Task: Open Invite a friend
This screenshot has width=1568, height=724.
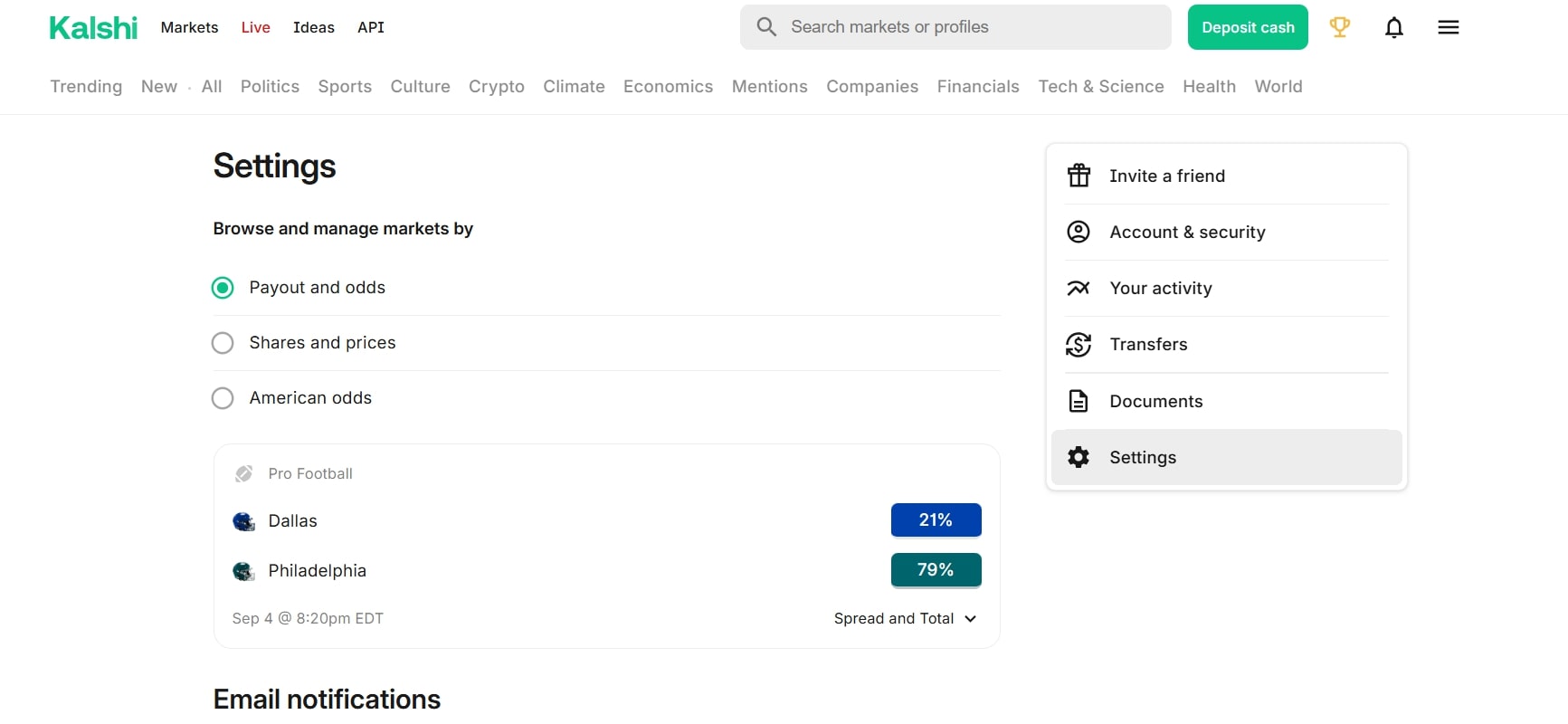Action: click(x=1226, y=176)
